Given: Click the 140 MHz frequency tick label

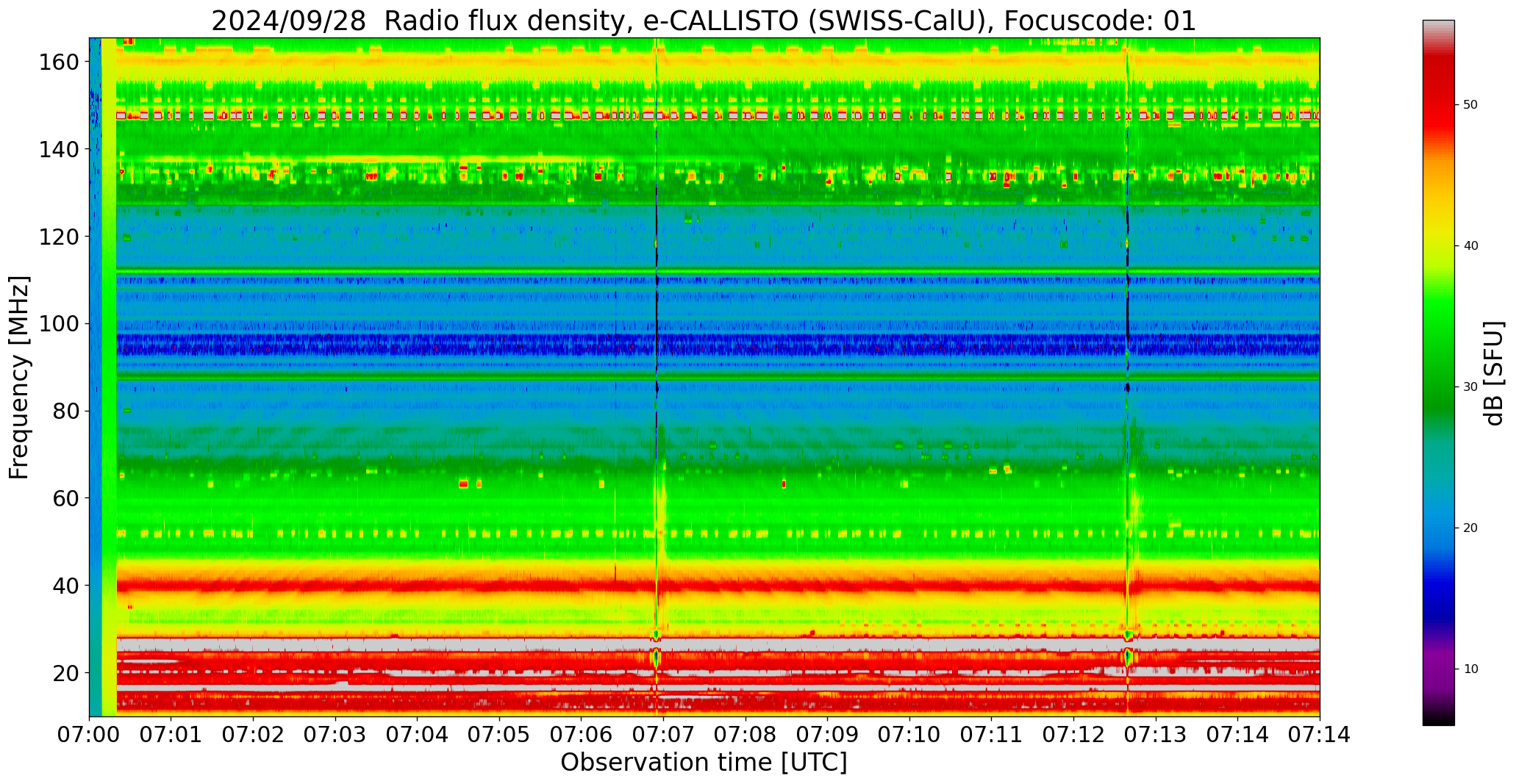Looking at the screenshot, I should point(58,150).
